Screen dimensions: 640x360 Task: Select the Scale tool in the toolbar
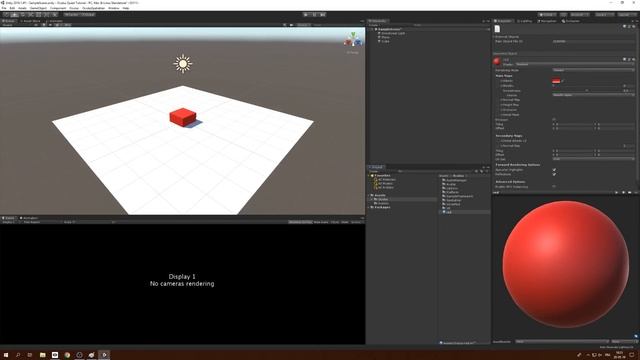31,14
